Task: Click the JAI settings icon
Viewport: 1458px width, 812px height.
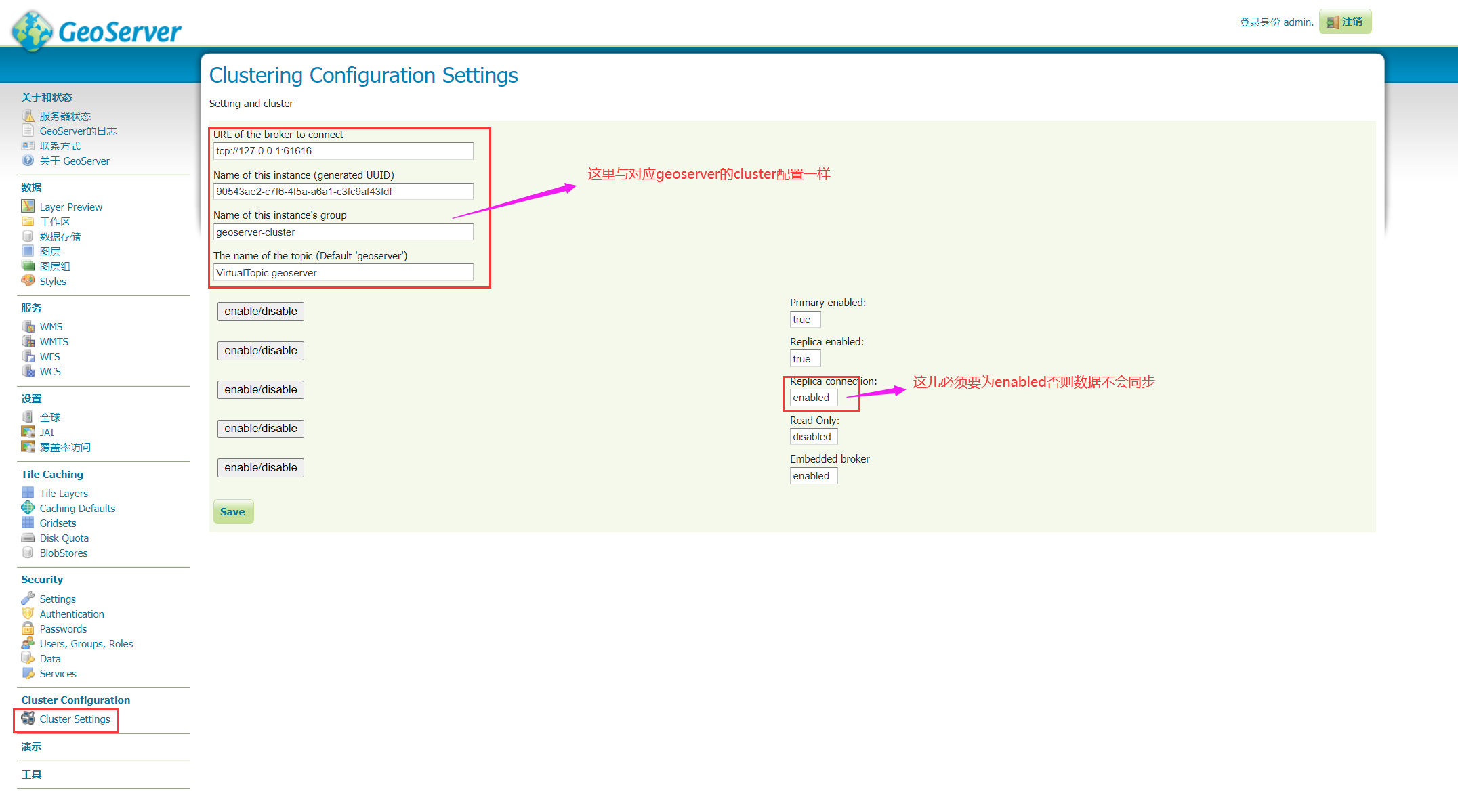Action: click(x=28, y=432)
